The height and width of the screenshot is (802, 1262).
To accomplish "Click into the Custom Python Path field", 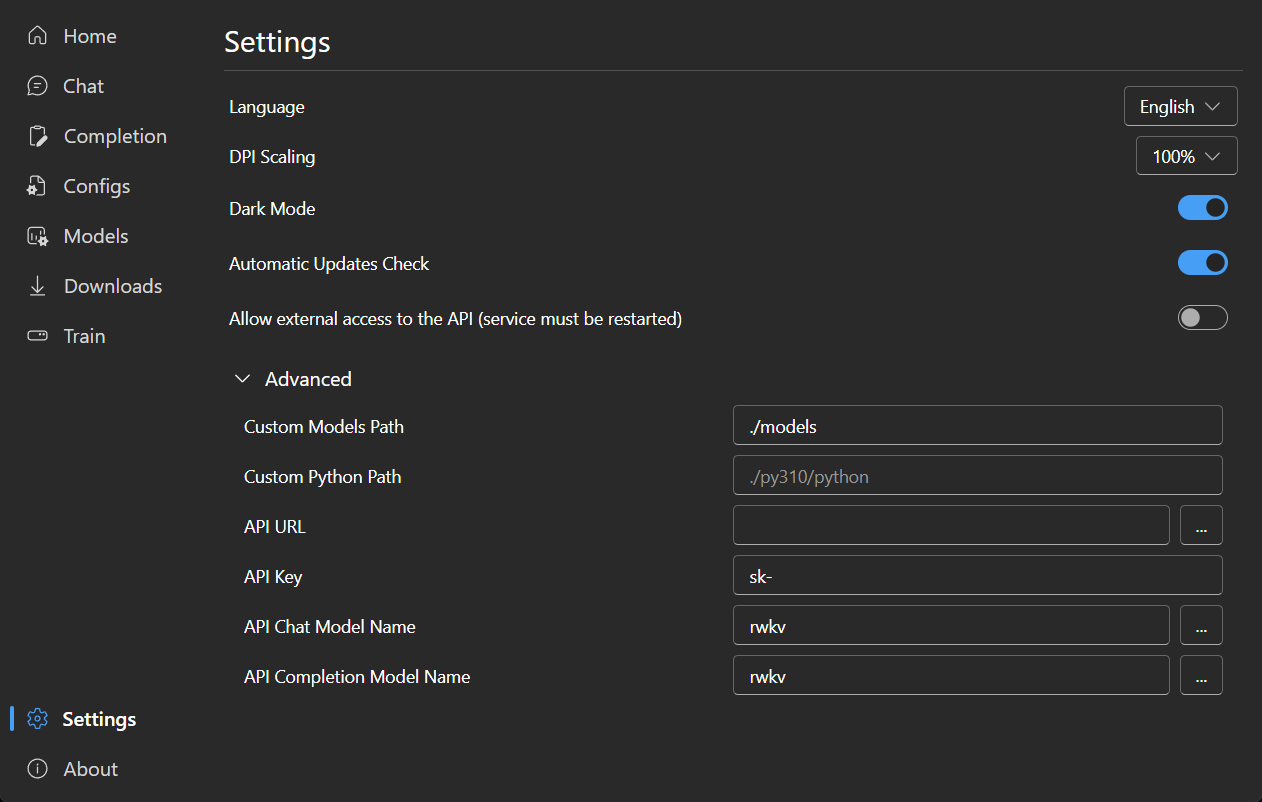I will coord(977,475).
